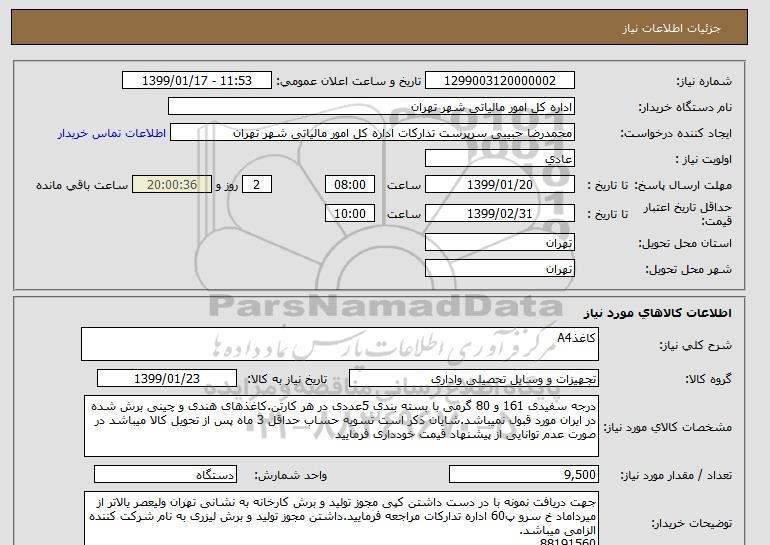
Task: Select the unit of measure field دستگاه
Action: 165,474
